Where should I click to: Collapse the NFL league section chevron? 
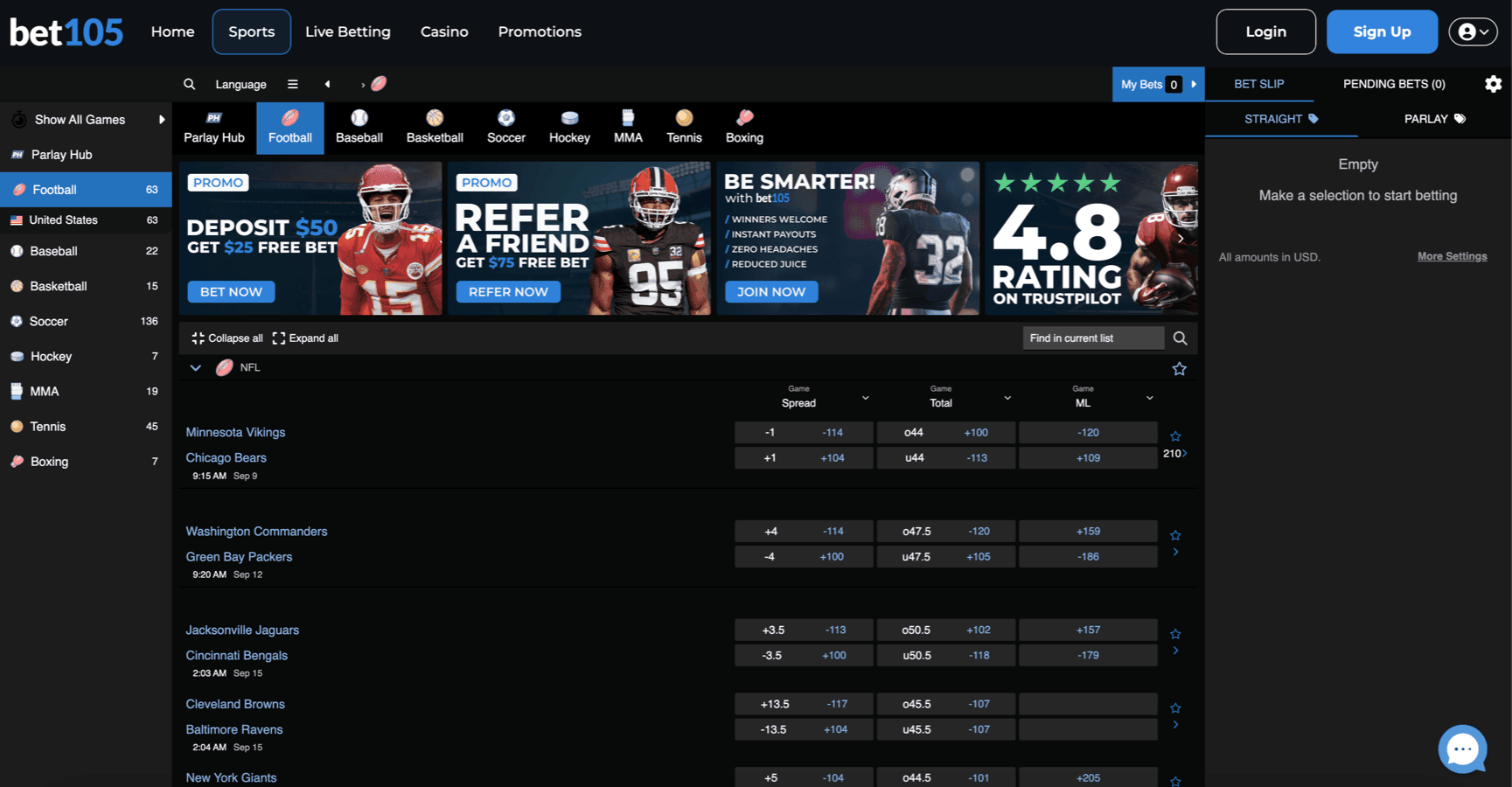pyautogui.click(x=196, y=368)
